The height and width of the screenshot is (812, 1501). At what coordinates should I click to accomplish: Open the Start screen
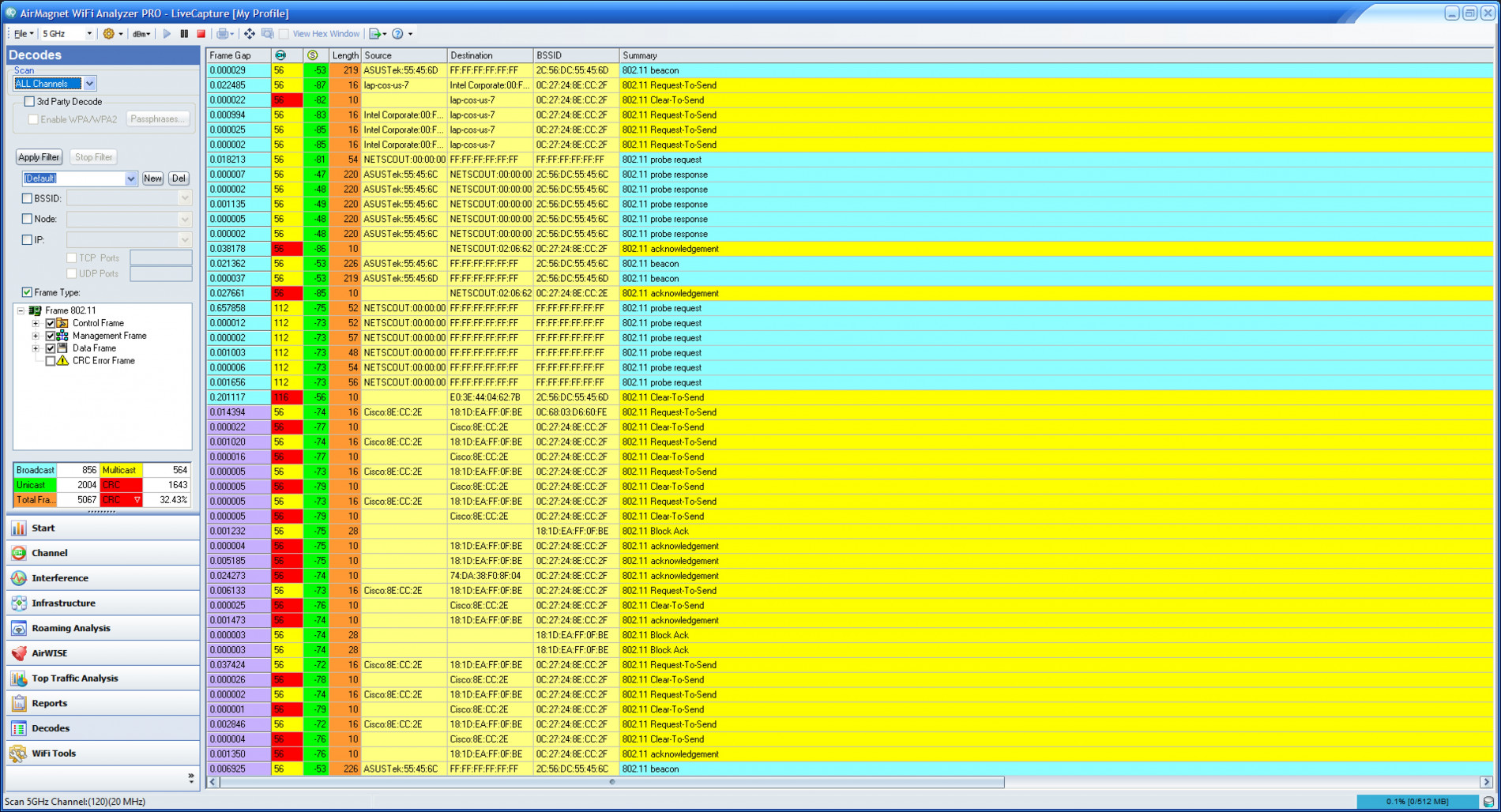coord(103,528)
